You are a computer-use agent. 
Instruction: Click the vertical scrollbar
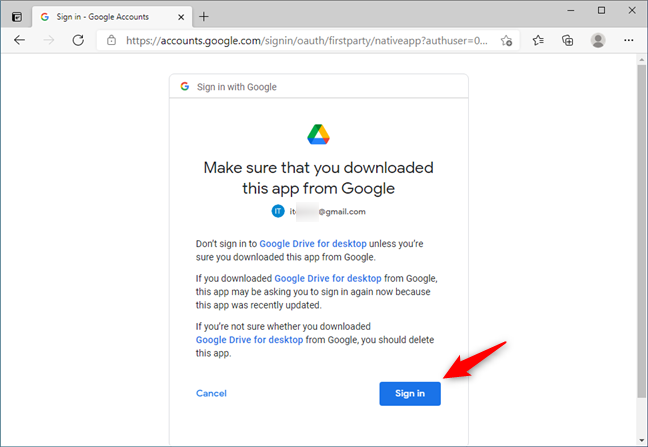[x=641, y=231]
